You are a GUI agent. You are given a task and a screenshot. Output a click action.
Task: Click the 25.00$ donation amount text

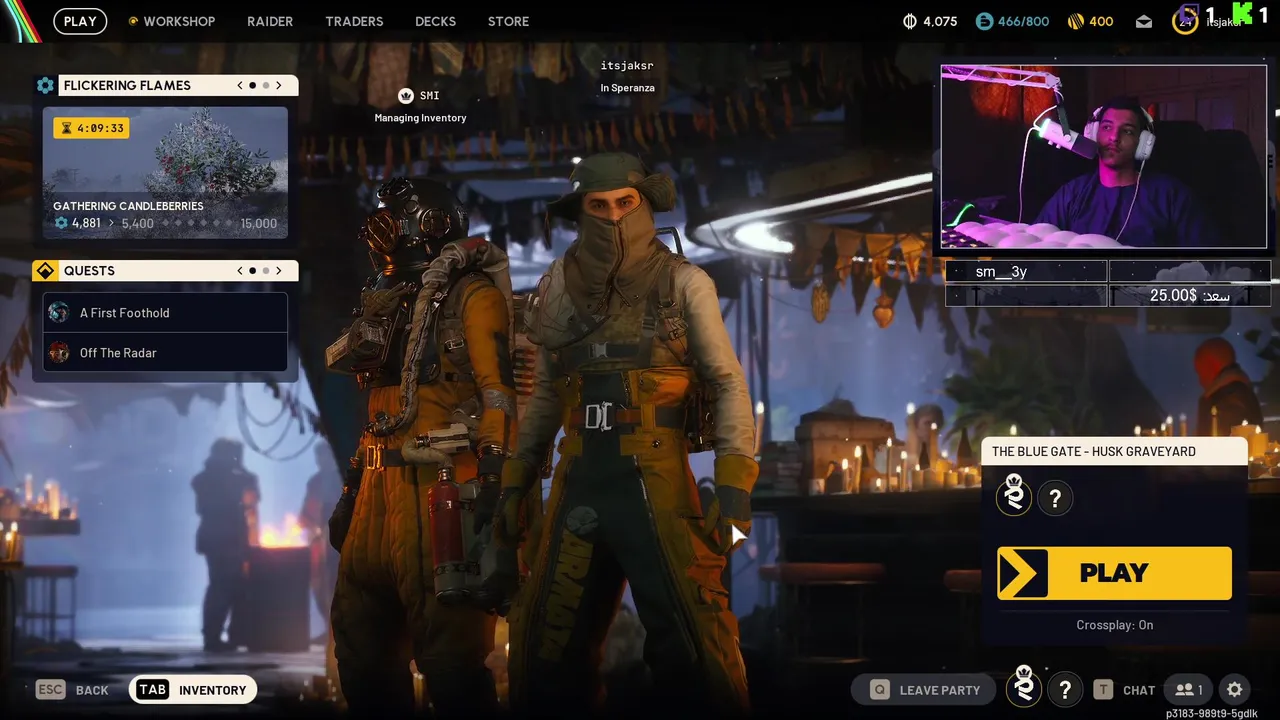[1173, 295]
